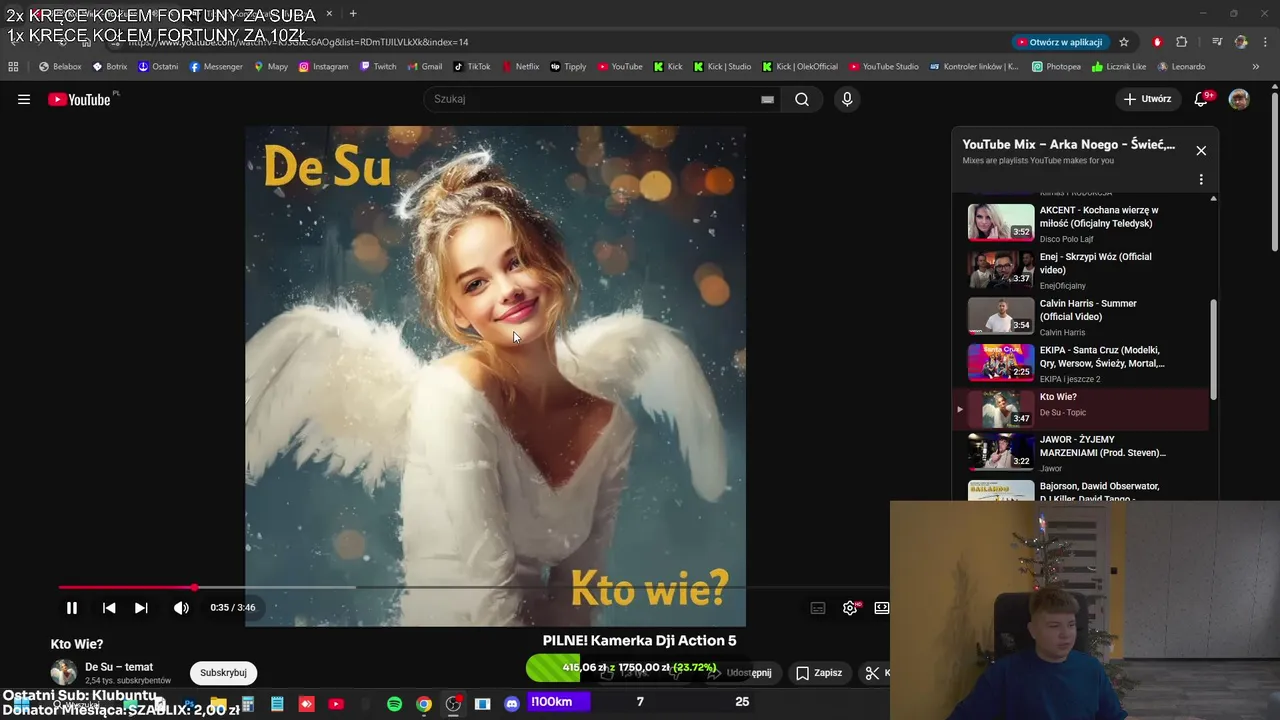
Task: Open the Chrome profile avatar
Action: point(1241,42)
